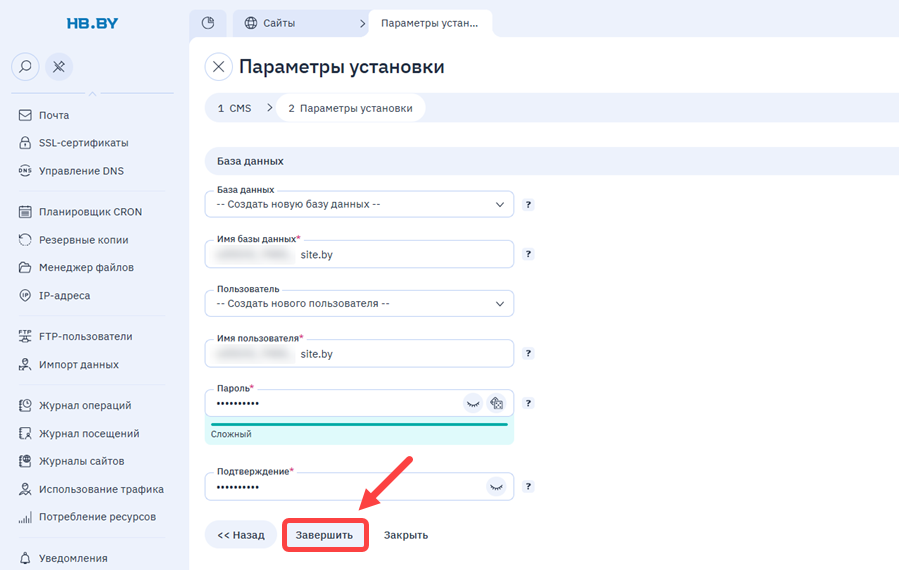Collapse sidebar section with small up chevron
This screenshot has width=900, height=570.
tap(92, 92)
